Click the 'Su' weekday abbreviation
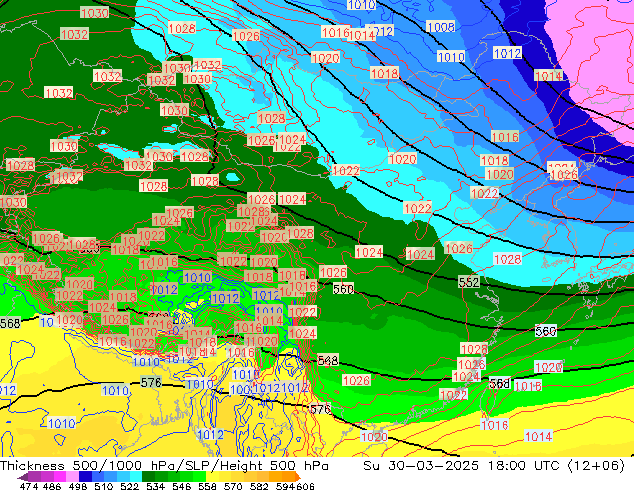The height and width of the screenshot is (490, 634). (x=372, y=466)
